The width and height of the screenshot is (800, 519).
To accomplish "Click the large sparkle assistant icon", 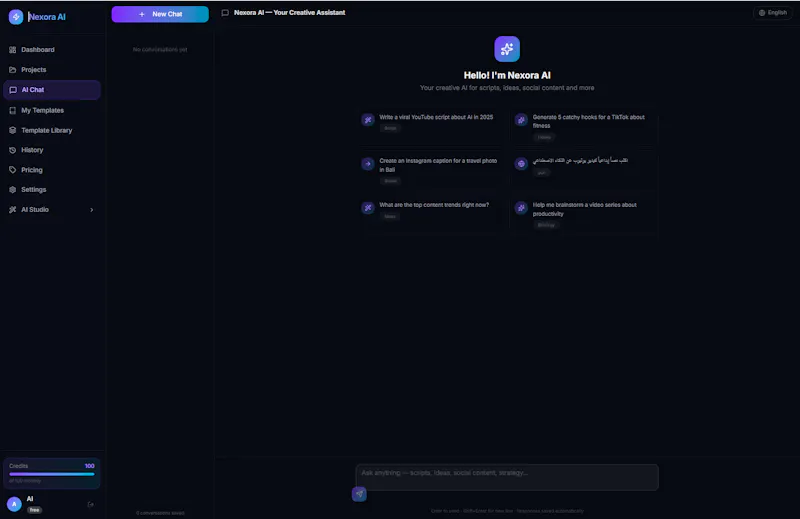I will click(x=507, y=49).
